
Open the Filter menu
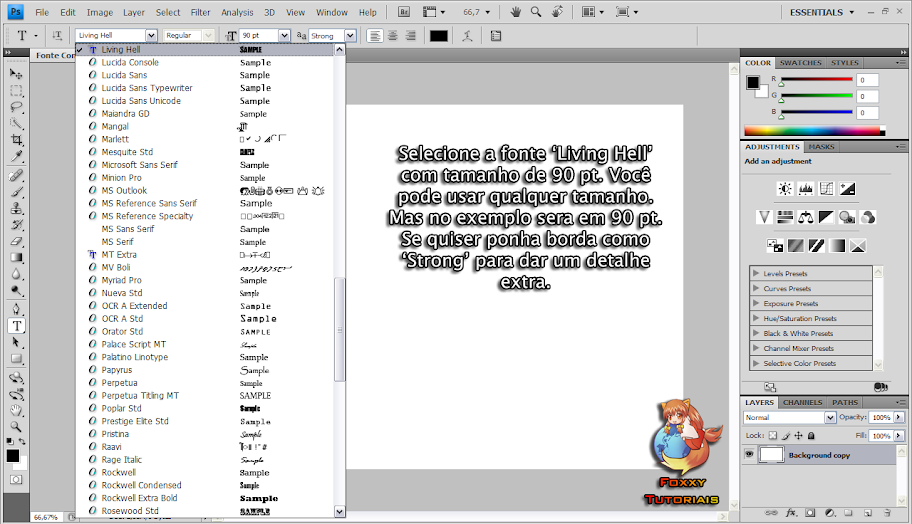[200, 12]
